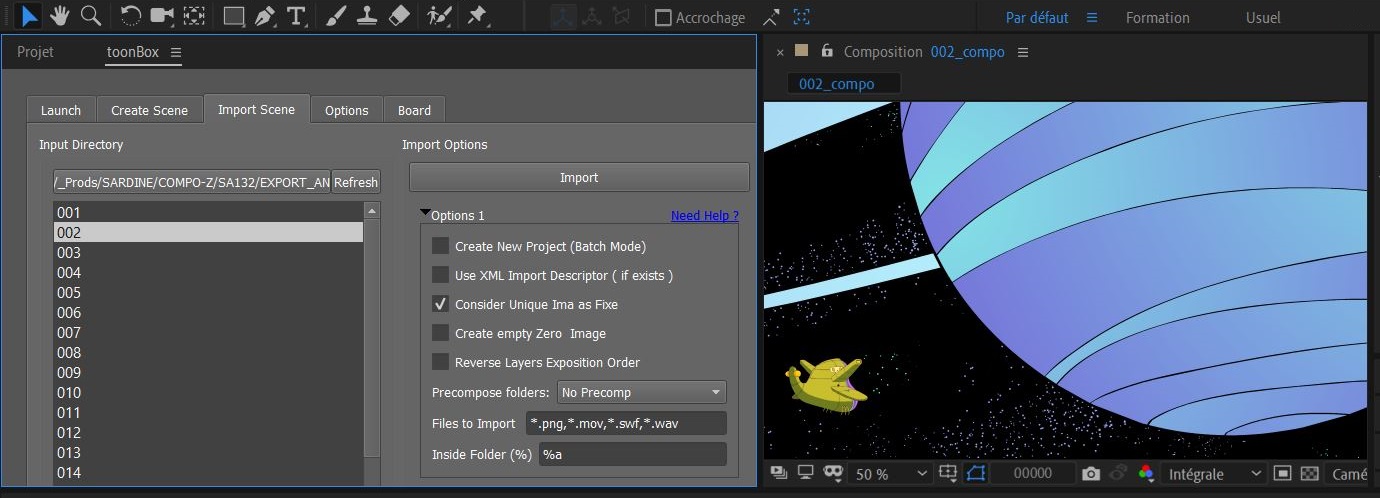The width and height of the screenshot is (1380, 498).
Task: Open the Board tab
Action: (414, 110)
